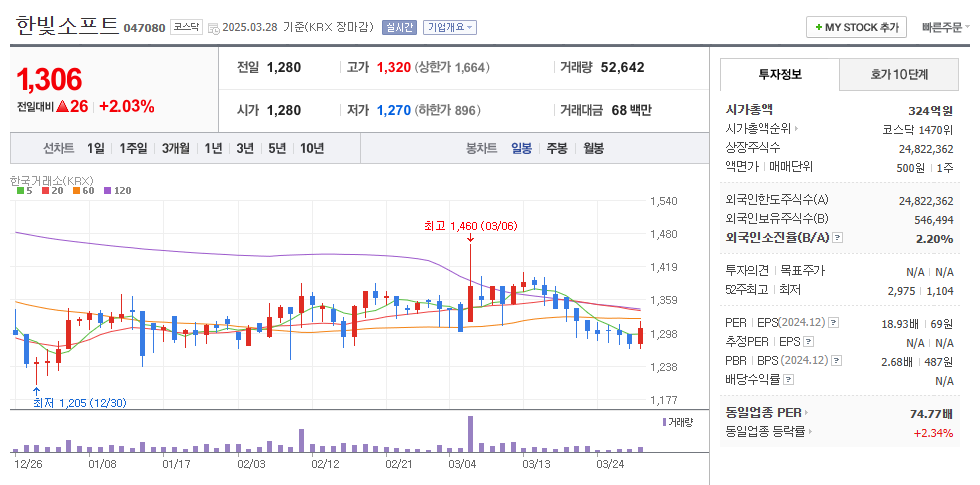
Task: Open the foreign ownership ratio help icon
Action: click(x=838, y=238)
